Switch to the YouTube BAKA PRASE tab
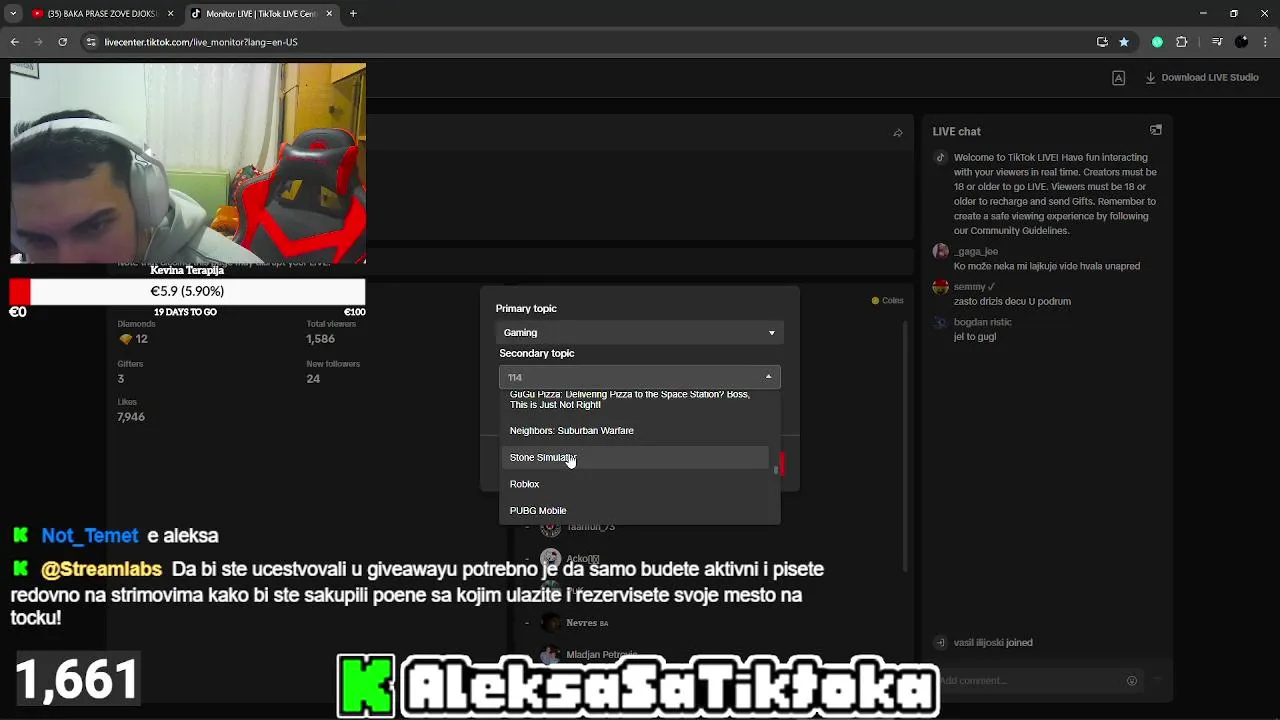The height and width of the screenshot is (720, 1280). point(102,14)
